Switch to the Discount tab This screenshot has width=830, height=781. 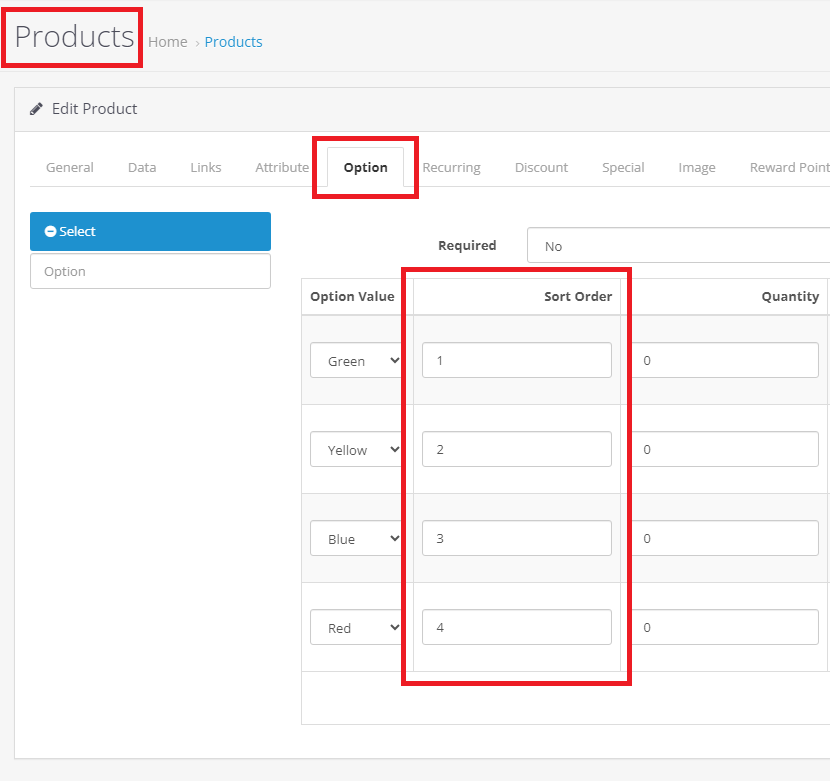coord(541,167)
